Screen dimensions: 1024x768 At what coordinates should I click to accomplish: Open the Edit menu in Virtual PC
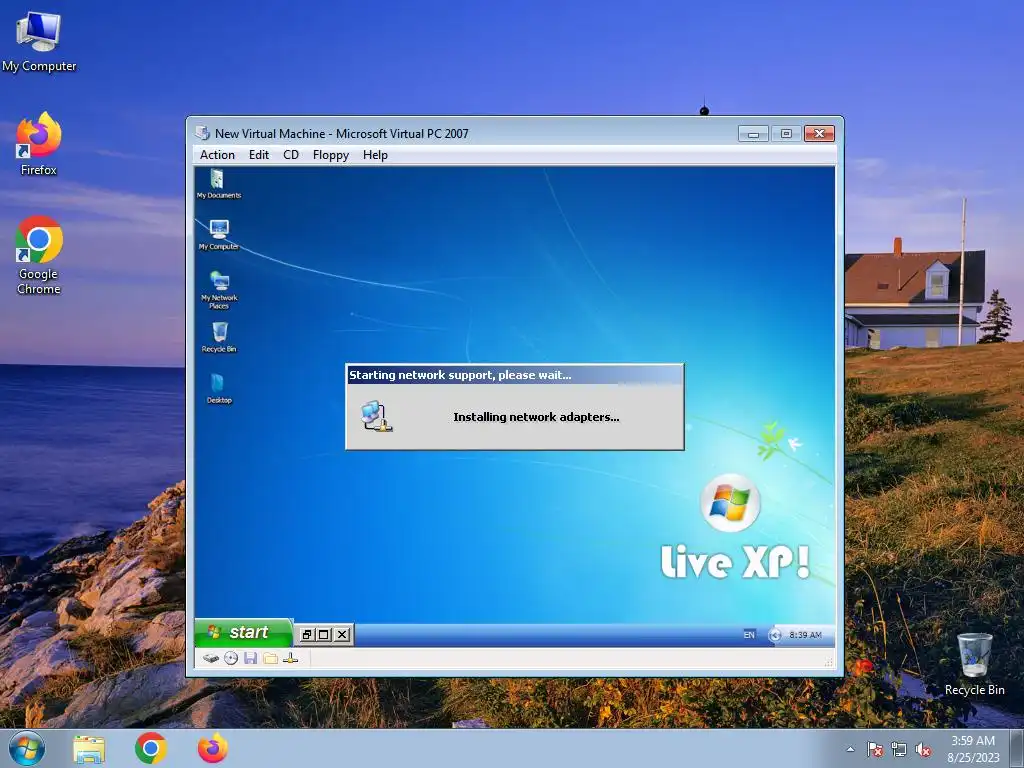pyautogui.click(x=259, y=155)
